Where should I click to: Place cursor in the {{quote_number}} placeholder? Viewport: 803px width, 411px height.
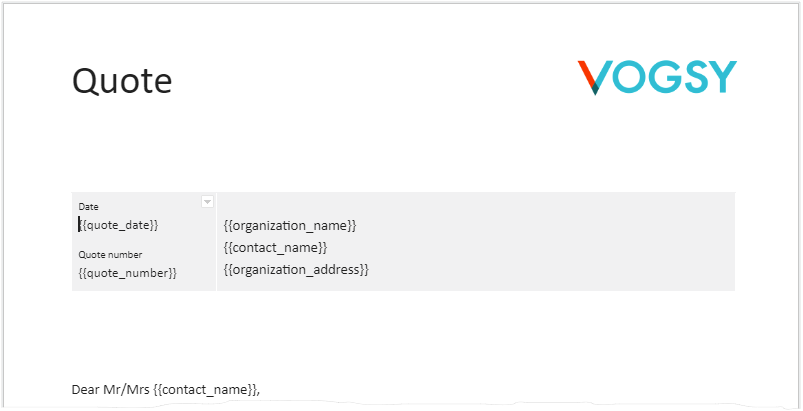coord(128,273)
